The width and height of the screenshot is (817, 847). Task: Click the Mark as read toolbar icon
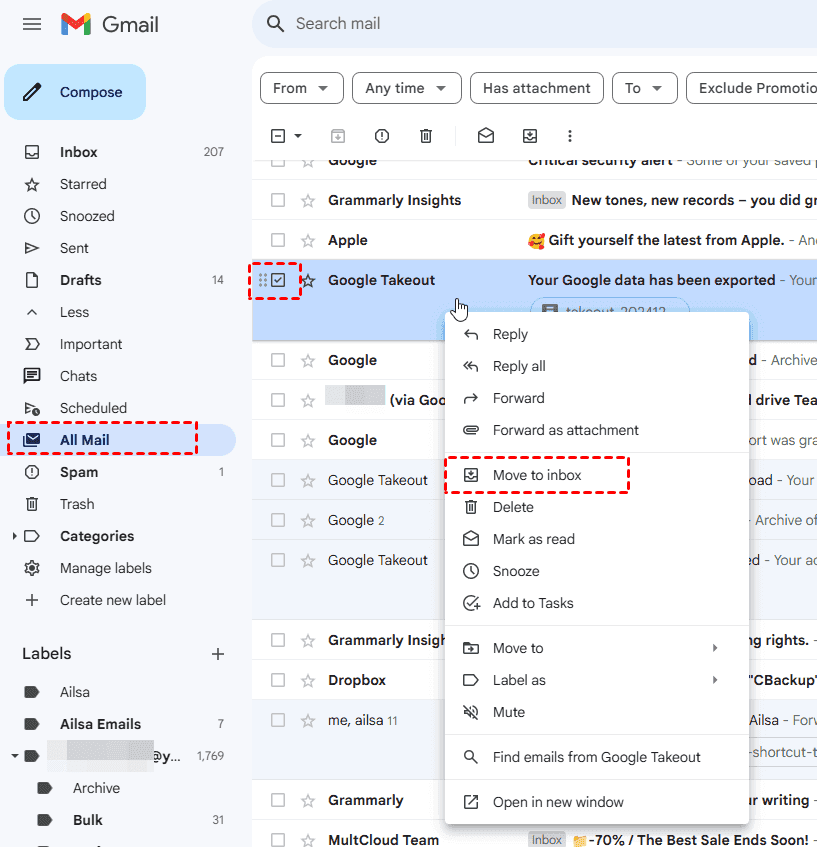(486, 135)
